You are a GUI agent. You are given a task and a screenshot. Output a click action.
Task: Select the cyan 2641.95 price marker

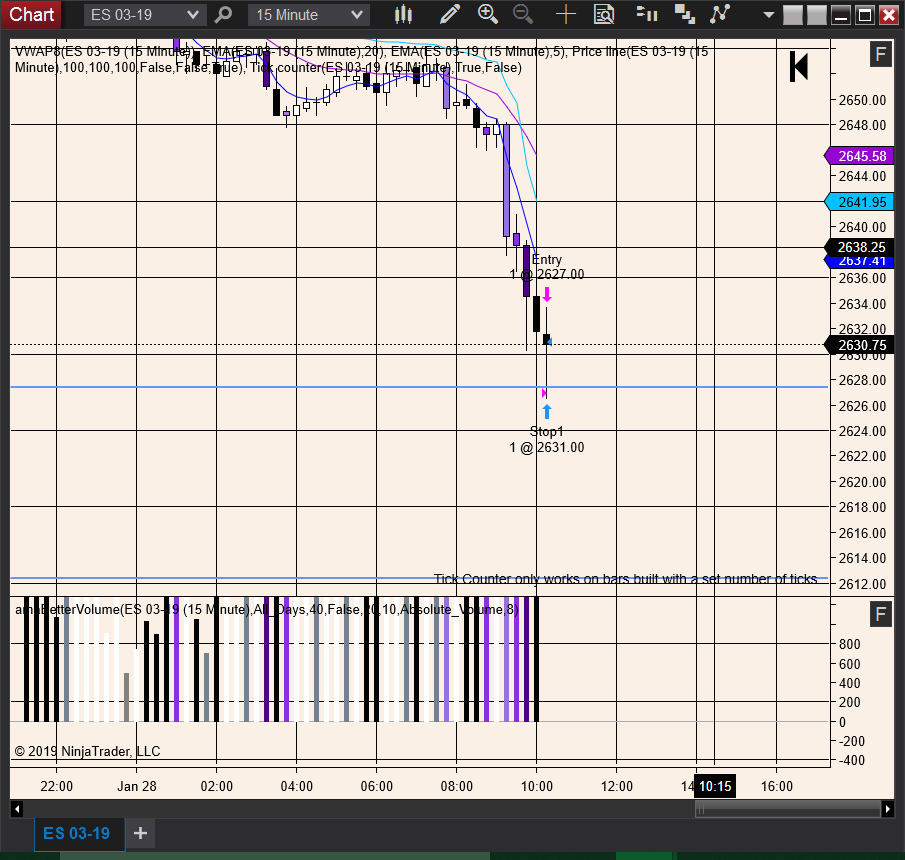tap(859, 202)
